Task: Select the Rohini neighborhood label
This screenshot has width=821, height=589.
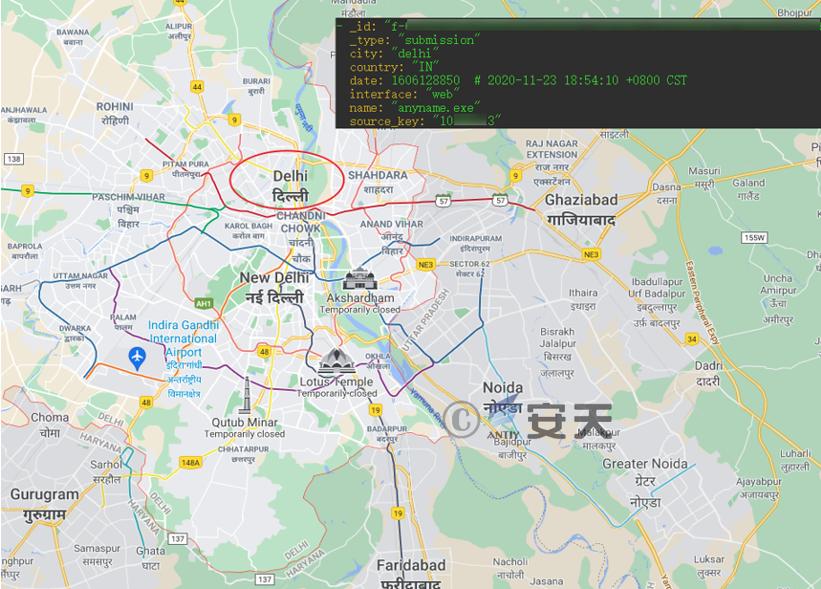Action: (115, 113)
